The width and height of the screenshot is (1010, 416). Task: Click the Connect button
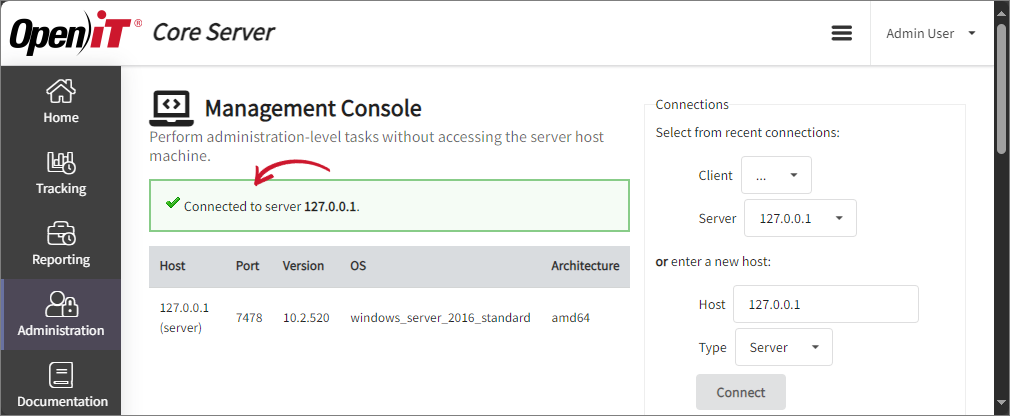pos(741,392)
